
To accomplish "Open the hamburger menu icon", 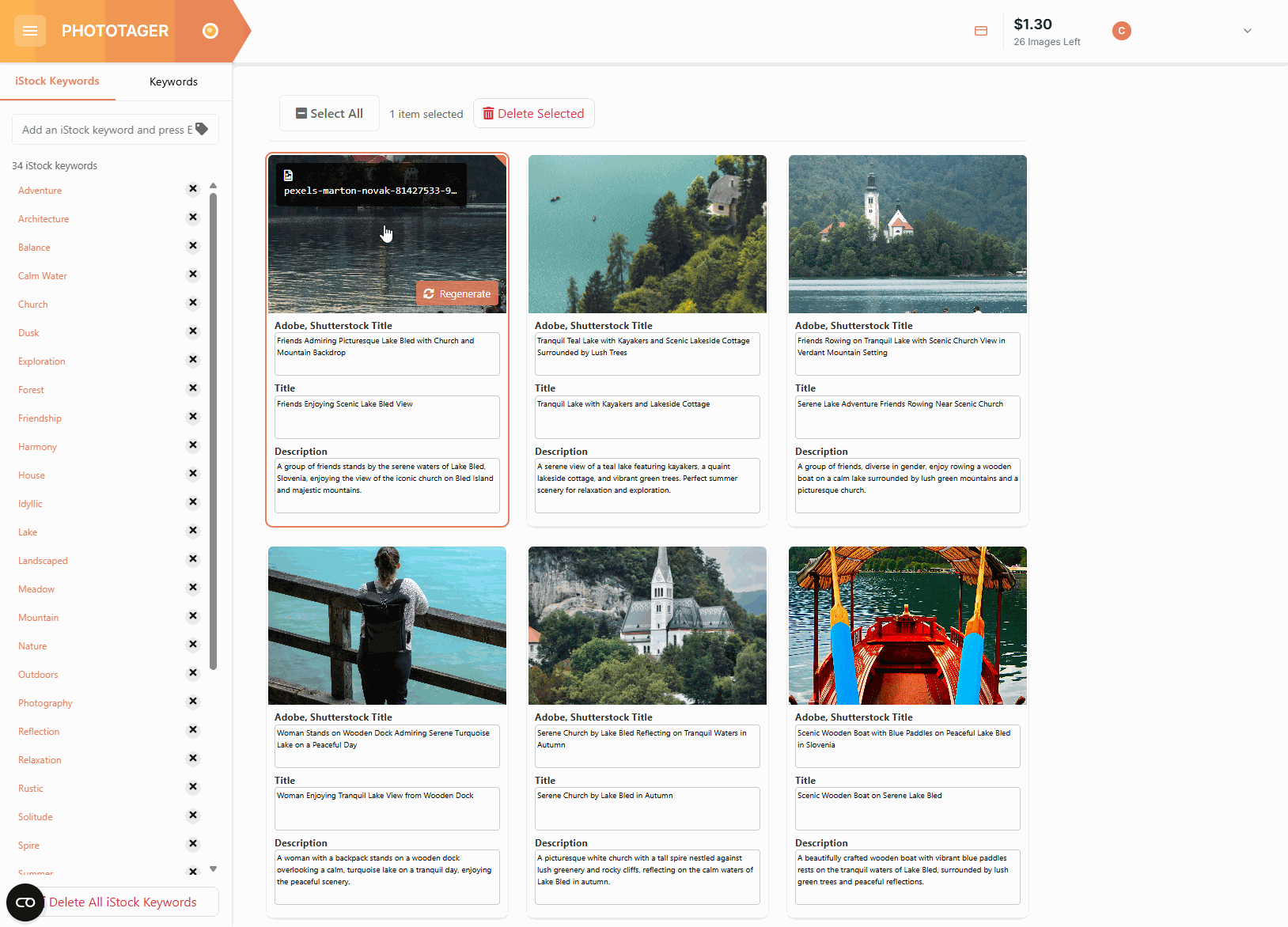I will (30, 31).
